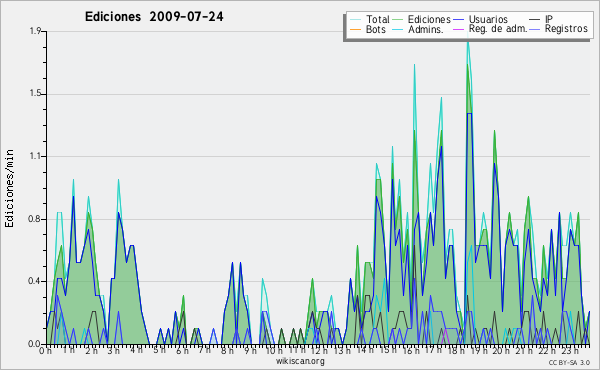Click the 'wikiscan.org' caption
600x370 pixels.
(x=300, y=361)
